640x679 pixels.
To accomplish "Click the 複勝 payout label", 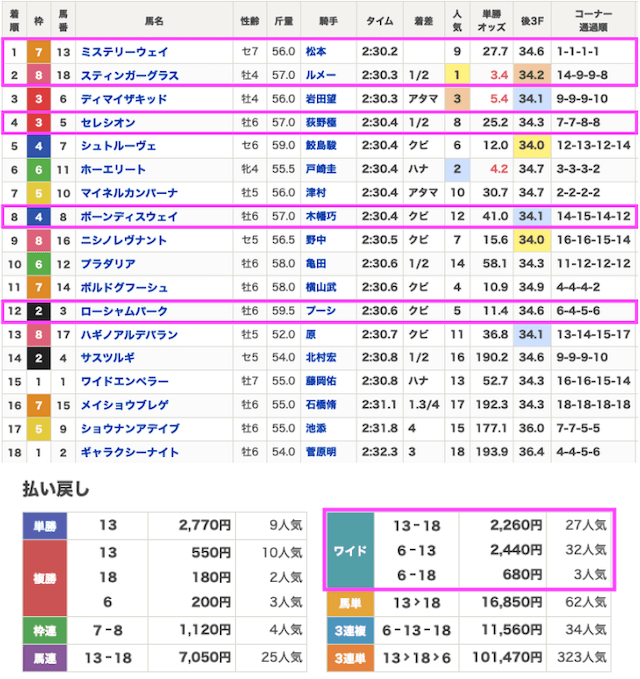I will 45,578.
